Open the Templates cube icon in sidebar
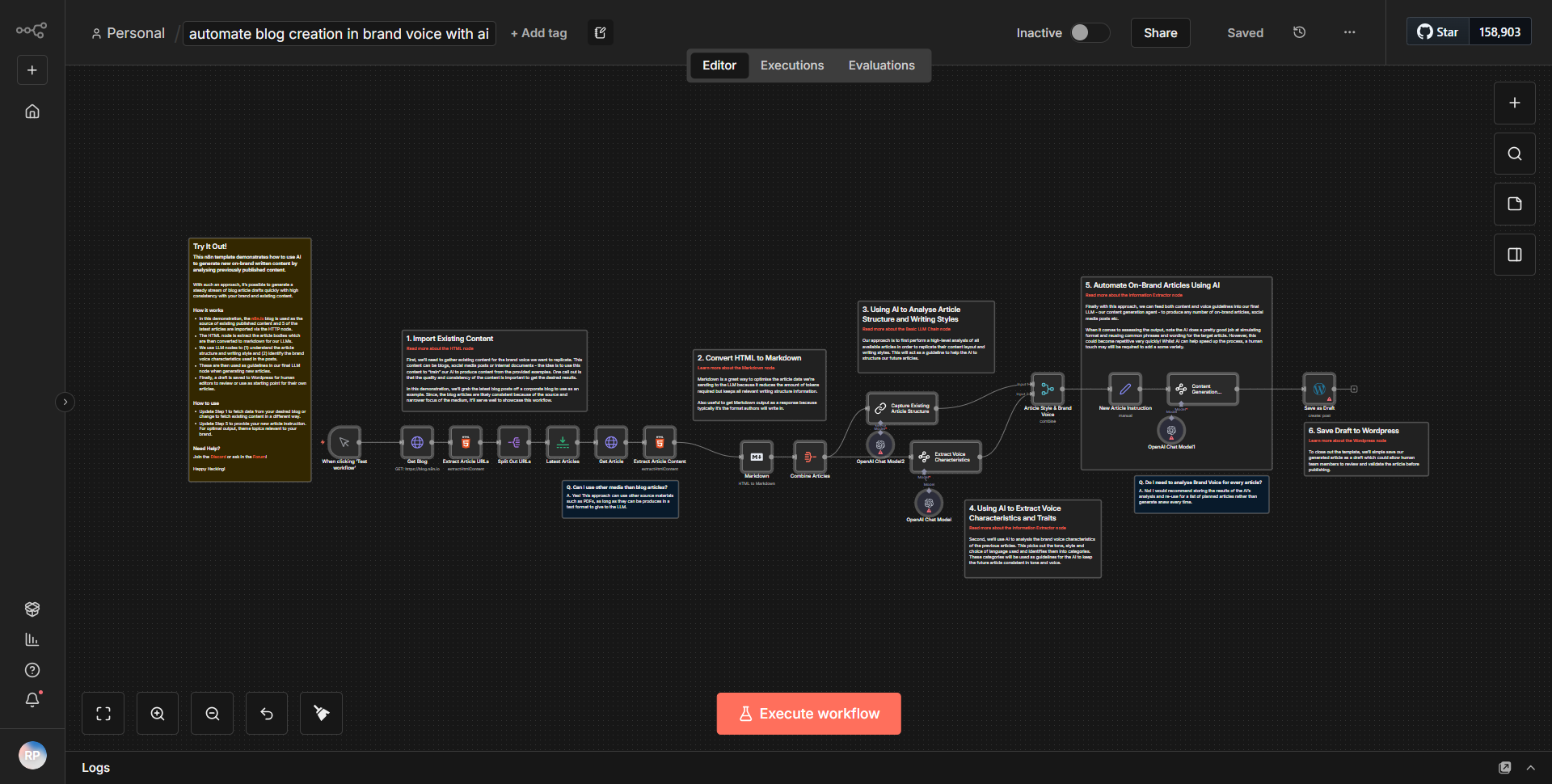The image size is (1552, 784). (32, 609)
